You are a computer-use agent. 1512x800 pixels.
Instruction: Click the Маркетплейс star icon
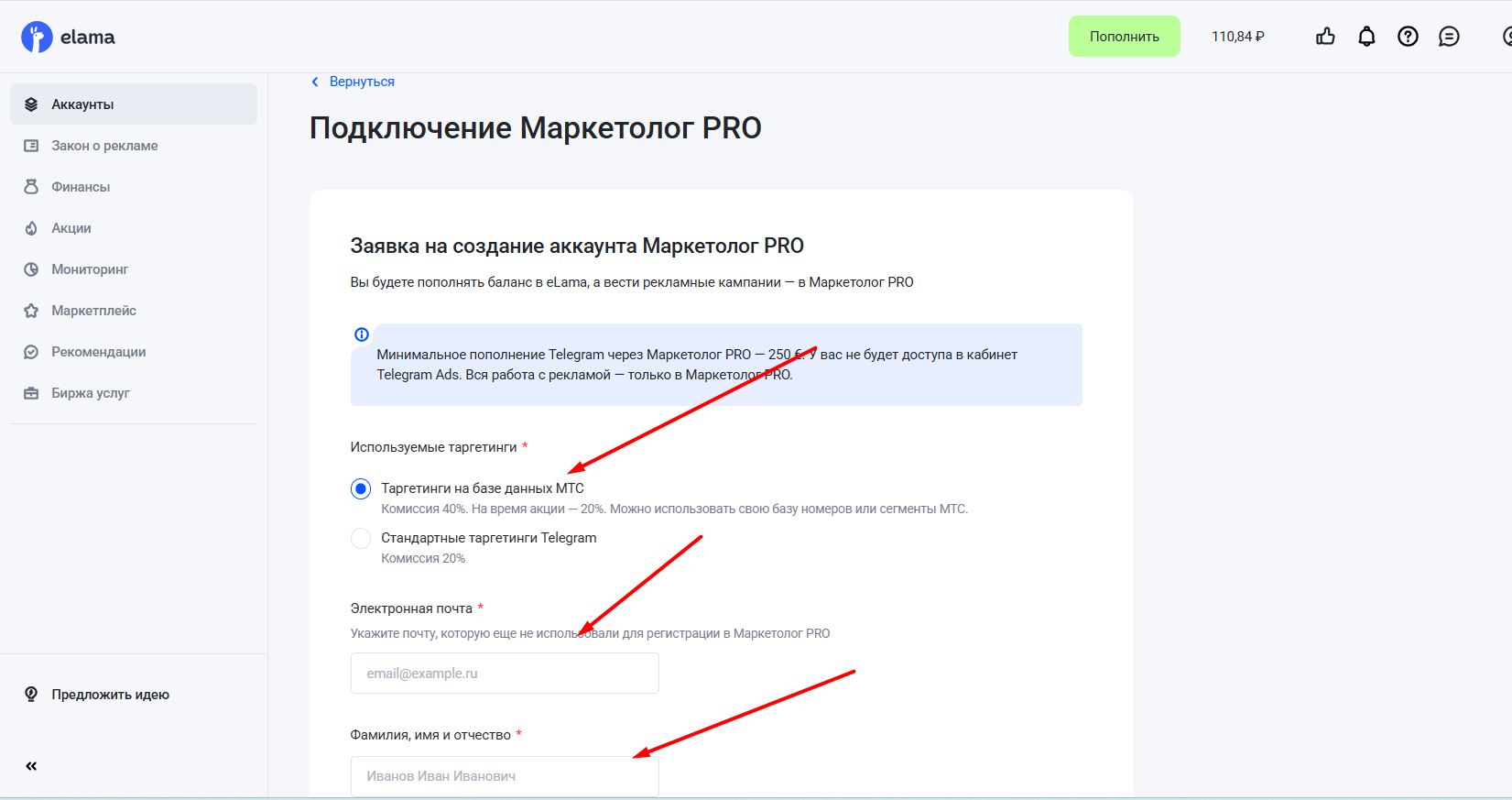point(31,311)
